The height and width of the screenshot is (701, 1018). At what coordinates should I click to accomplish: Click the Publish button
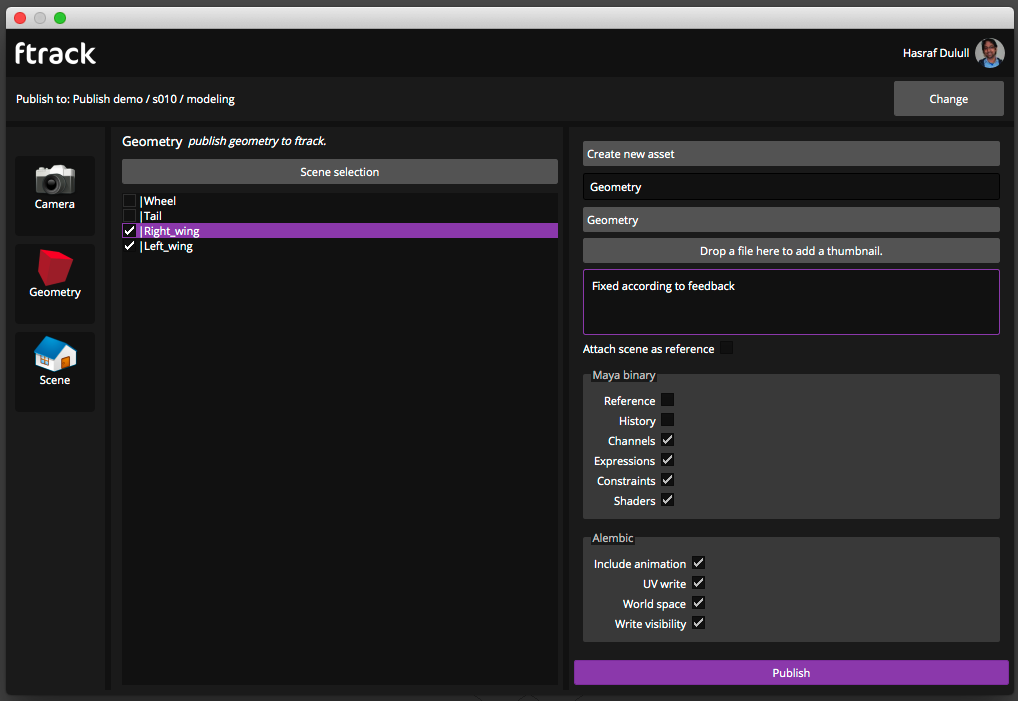(791, 673)
